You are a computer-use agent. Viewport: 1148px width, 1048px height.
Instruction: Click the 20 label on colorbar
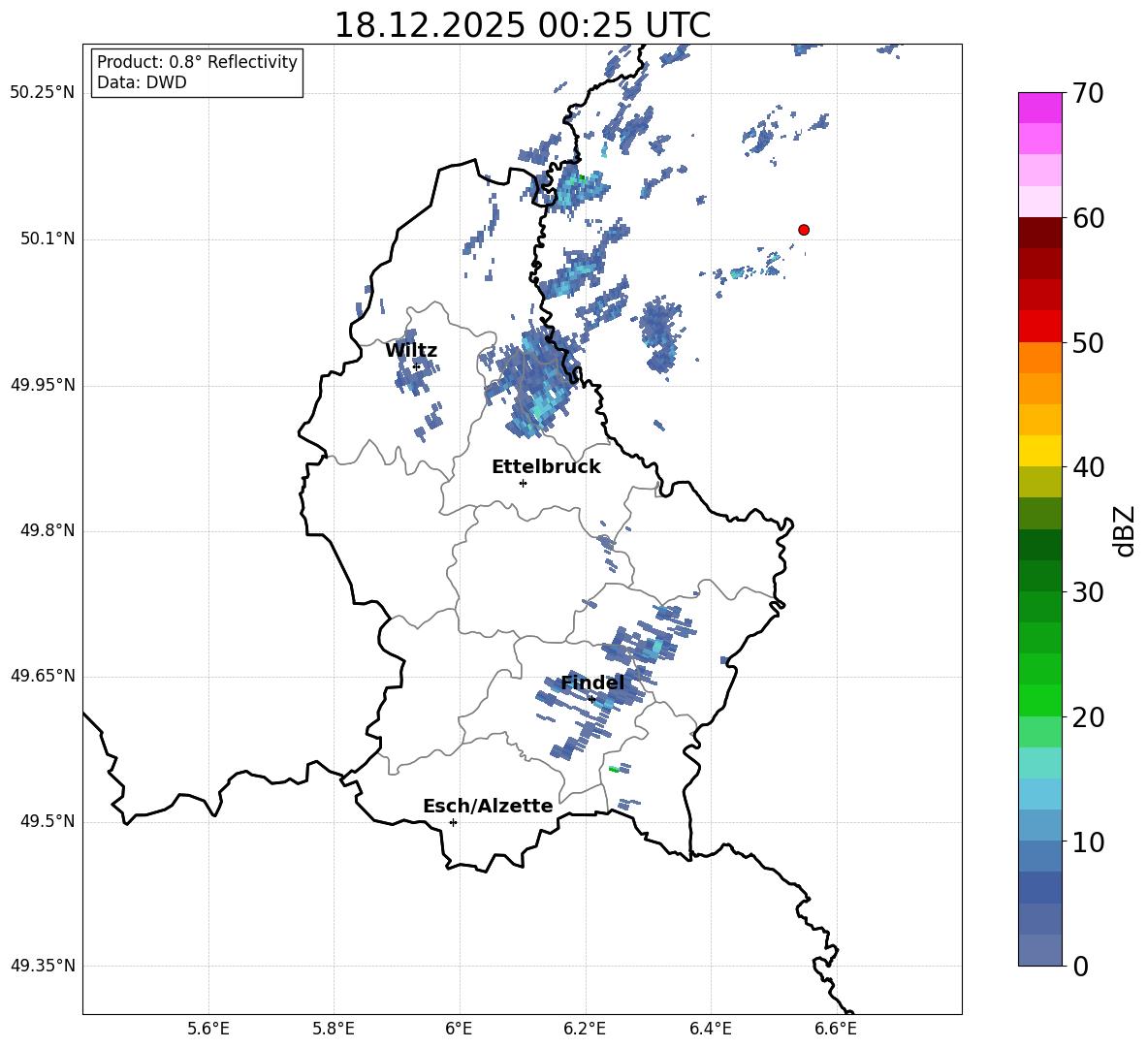point(1087,717)
